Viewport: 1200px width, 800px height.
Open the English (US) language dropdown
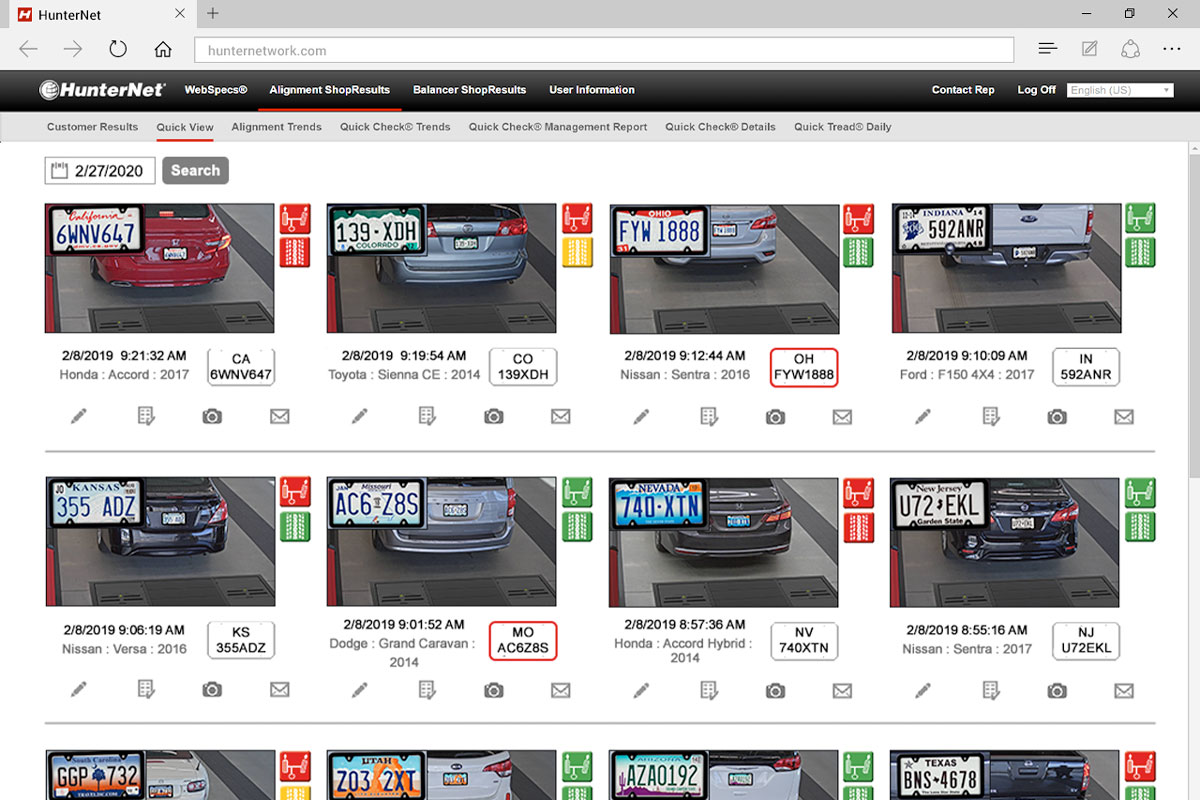pyautogui.click(x=1119, y=90)
